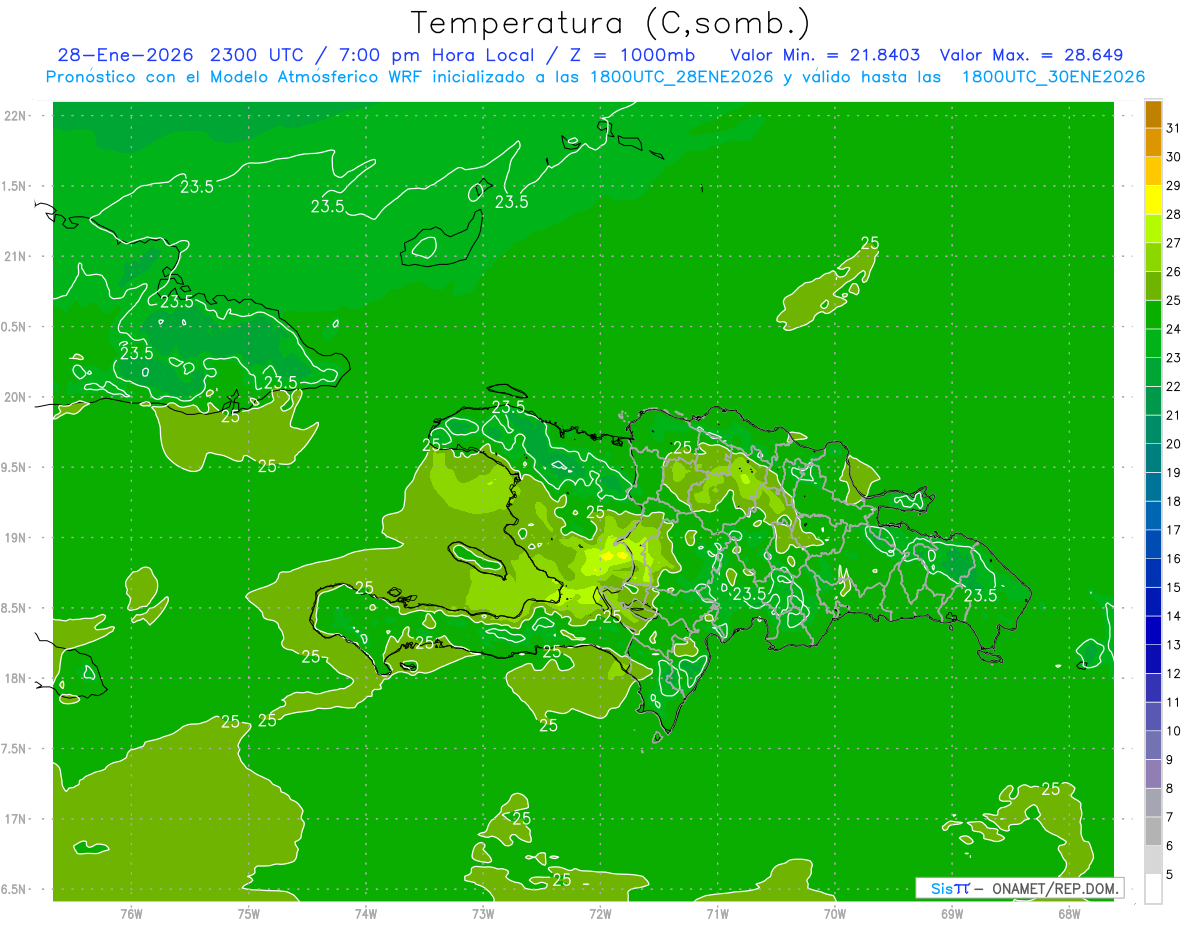Image resolution: width=1200 pixels, height=927 pixels.
Task: Click the '75W' longitude axis label
Action: tap(249, 913)
